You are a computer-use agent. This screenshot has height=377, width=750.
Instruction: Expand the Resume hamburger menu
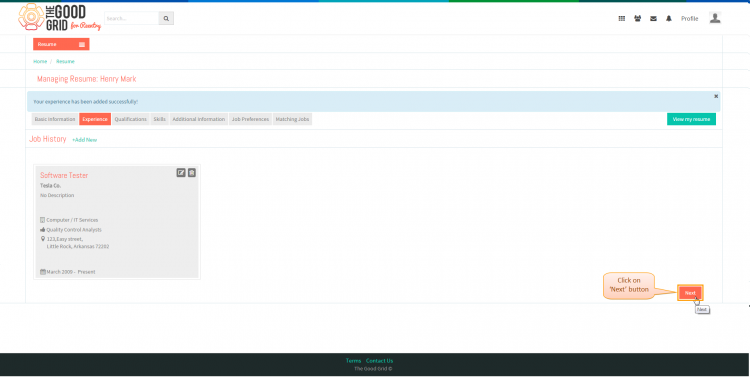[x=82, y=44]
